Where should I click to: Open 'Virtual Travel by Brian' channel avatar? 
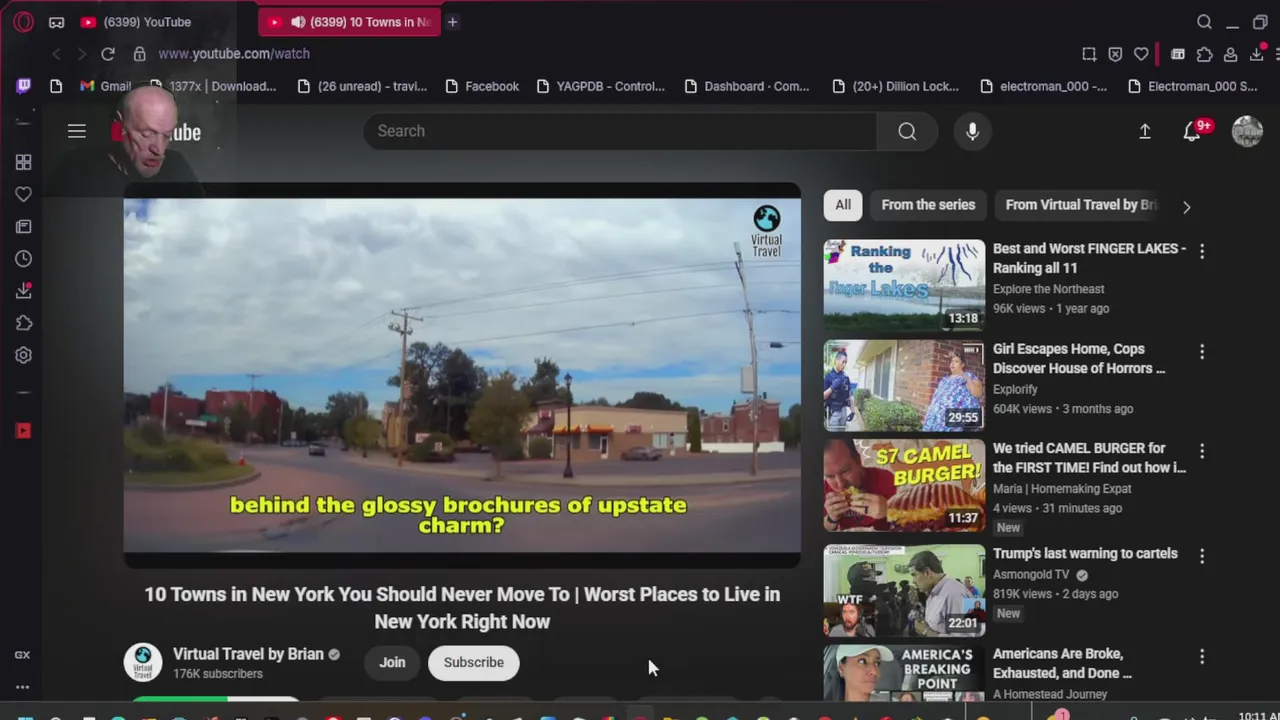point(143,662)
